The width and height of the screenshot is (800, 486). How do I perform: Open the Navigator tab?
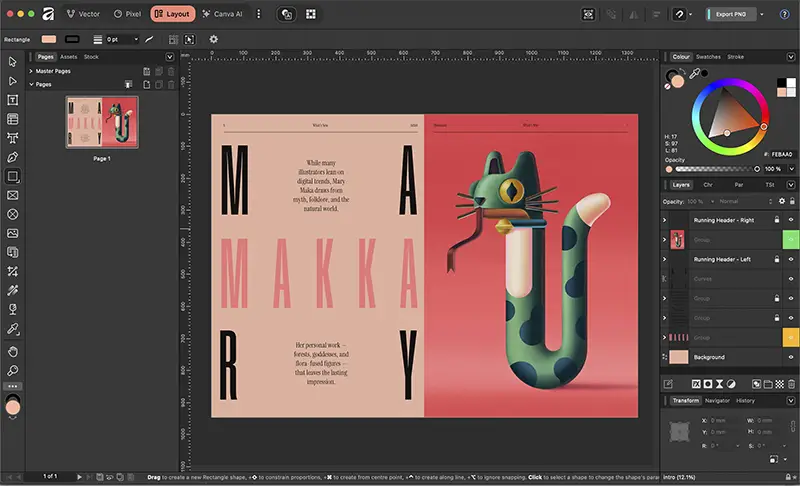coord(717,400)
